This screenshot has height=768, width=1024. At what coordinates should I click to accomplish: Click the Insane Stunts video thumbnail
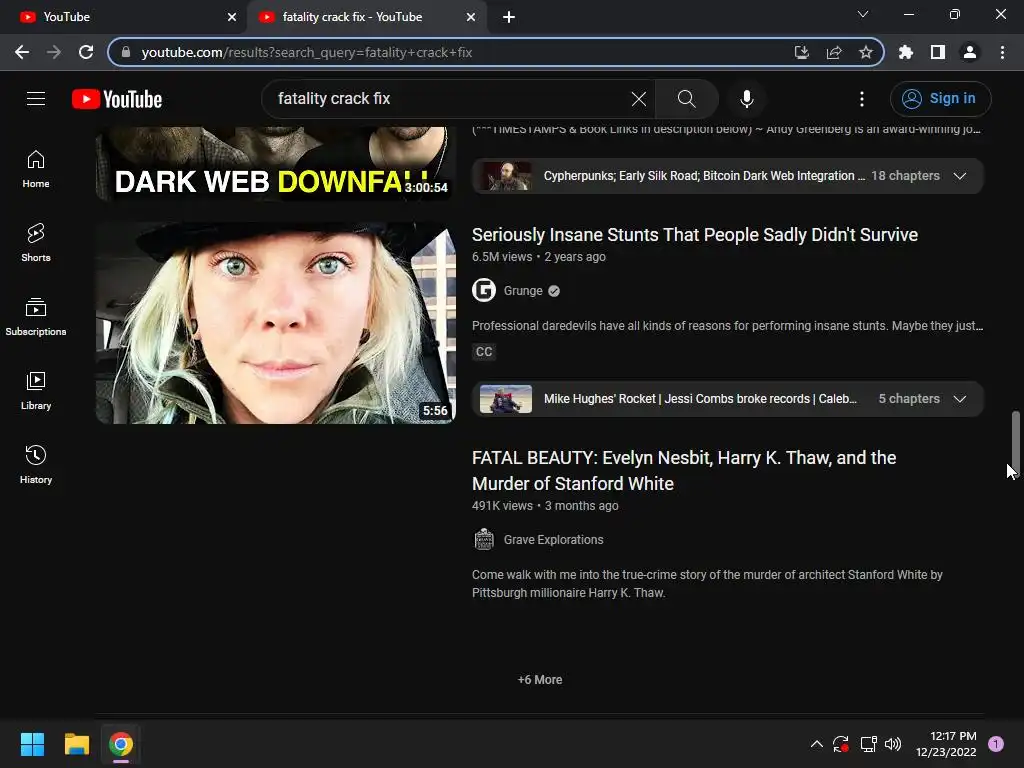tap(276, 323)
